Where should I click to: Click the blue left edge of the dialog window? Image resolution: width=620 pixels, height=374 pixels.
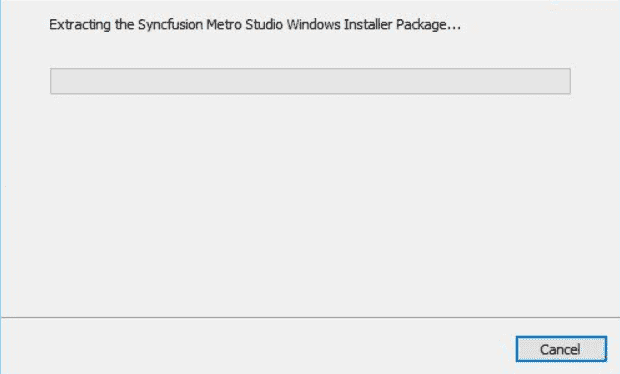(1, 187)
